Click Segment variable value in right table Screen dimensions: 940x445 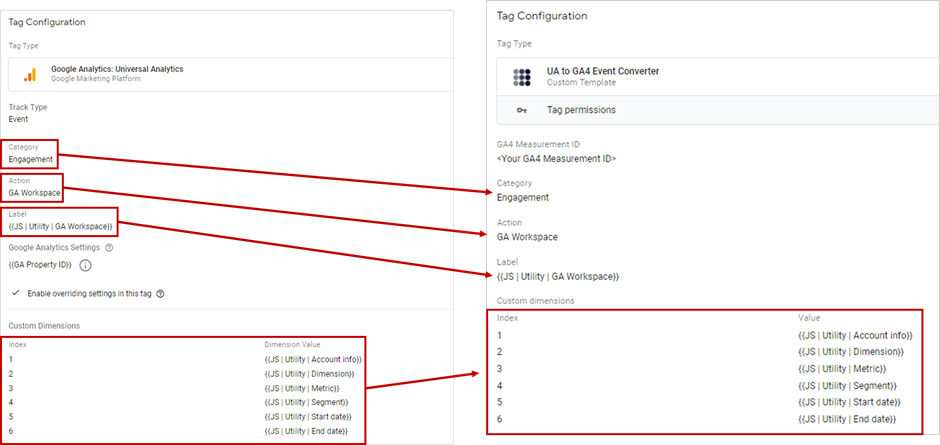coord(847,386)
